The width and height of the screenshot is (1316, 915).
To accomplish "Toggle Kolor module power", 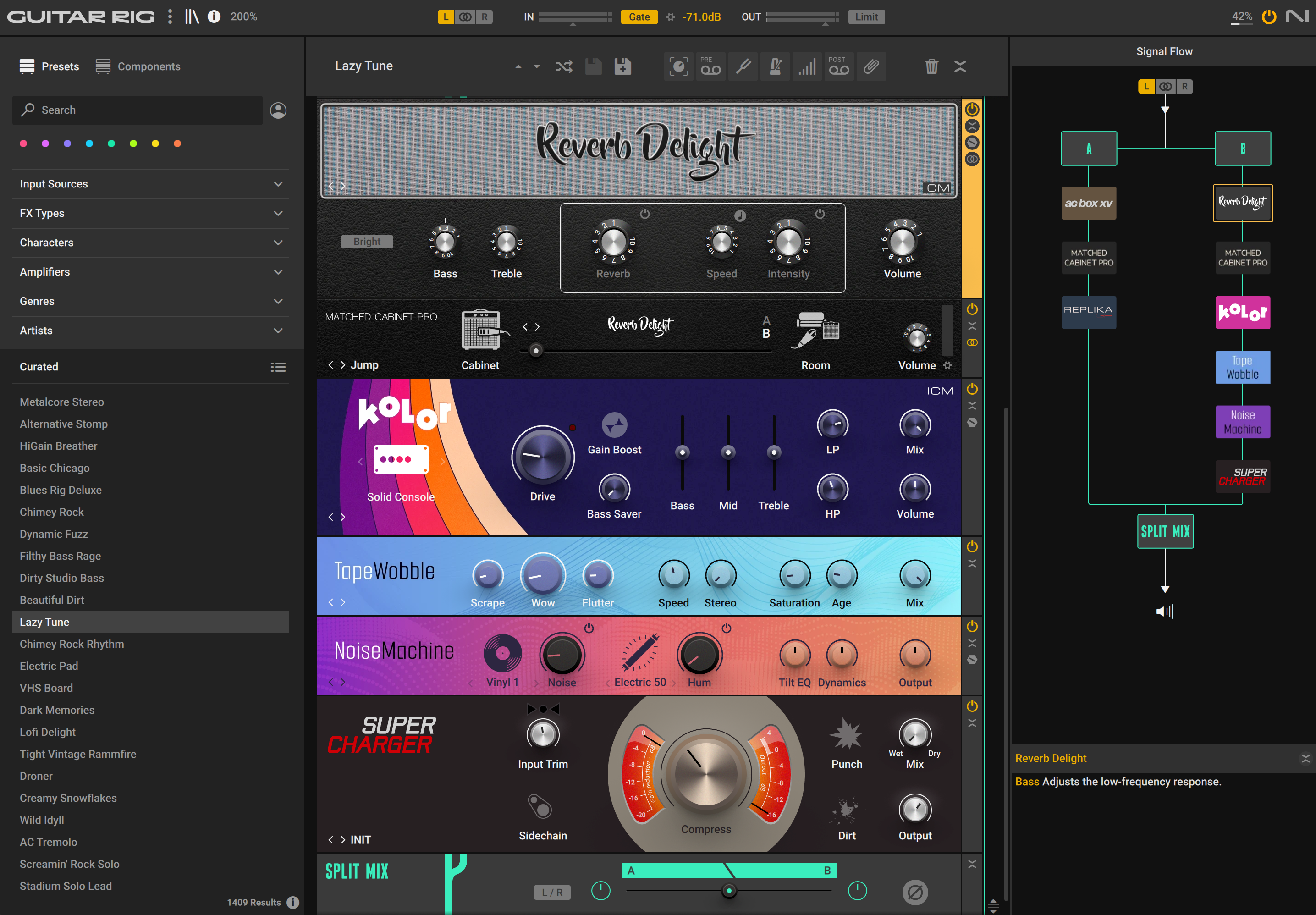I will tap(972, 389).
